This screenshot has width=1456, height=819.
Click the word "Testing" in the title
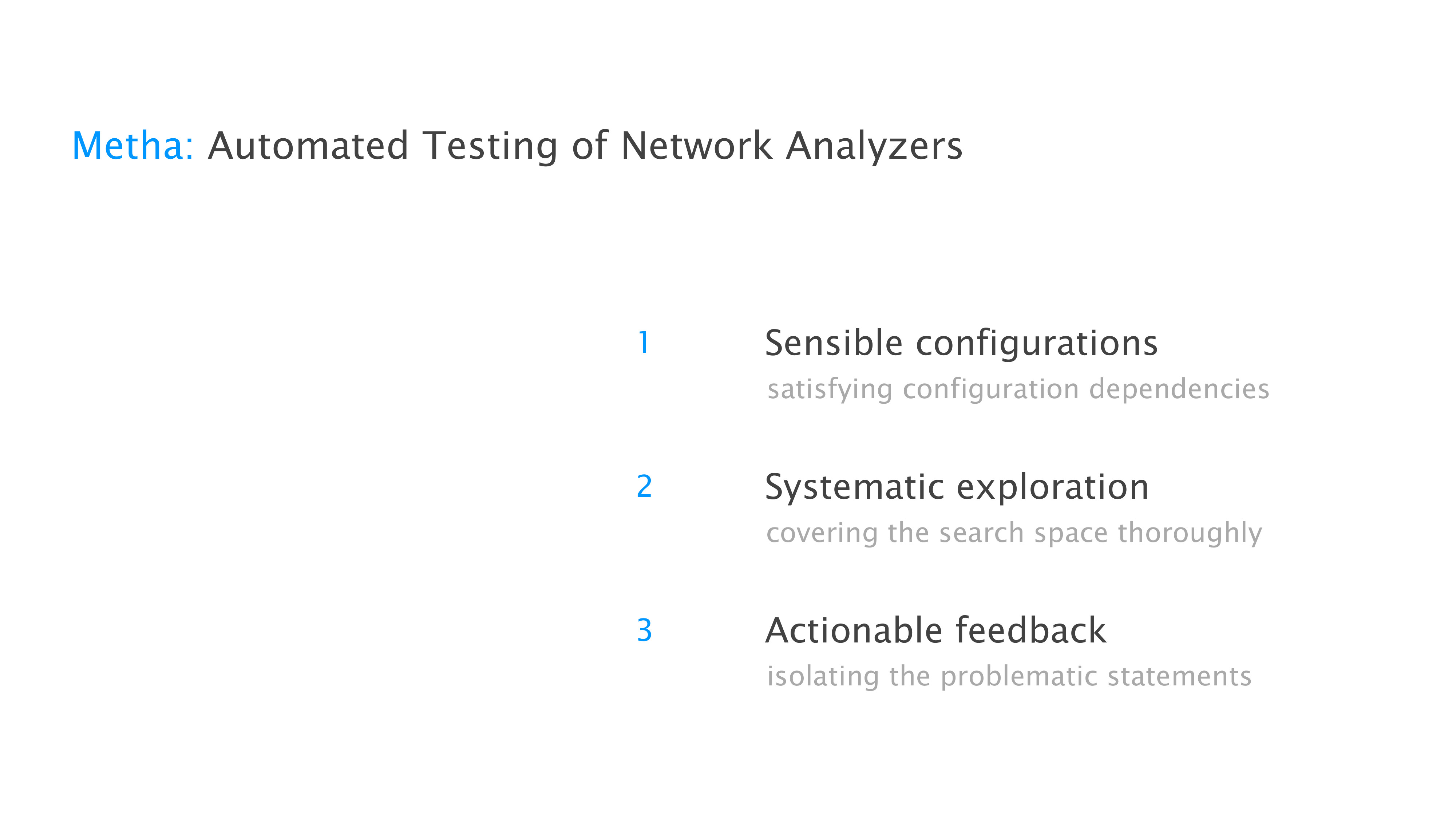[491, 146]
